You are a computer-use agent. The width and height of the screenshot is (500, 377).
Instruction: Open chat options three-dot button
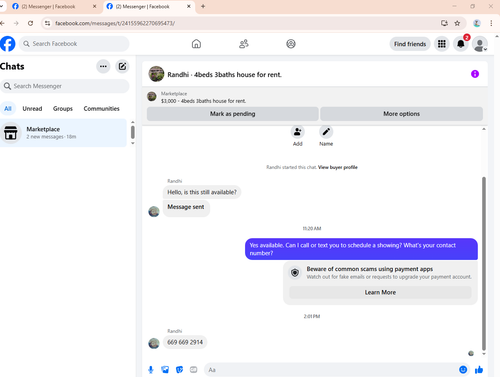pyautogui.click(x=103, y=66)
